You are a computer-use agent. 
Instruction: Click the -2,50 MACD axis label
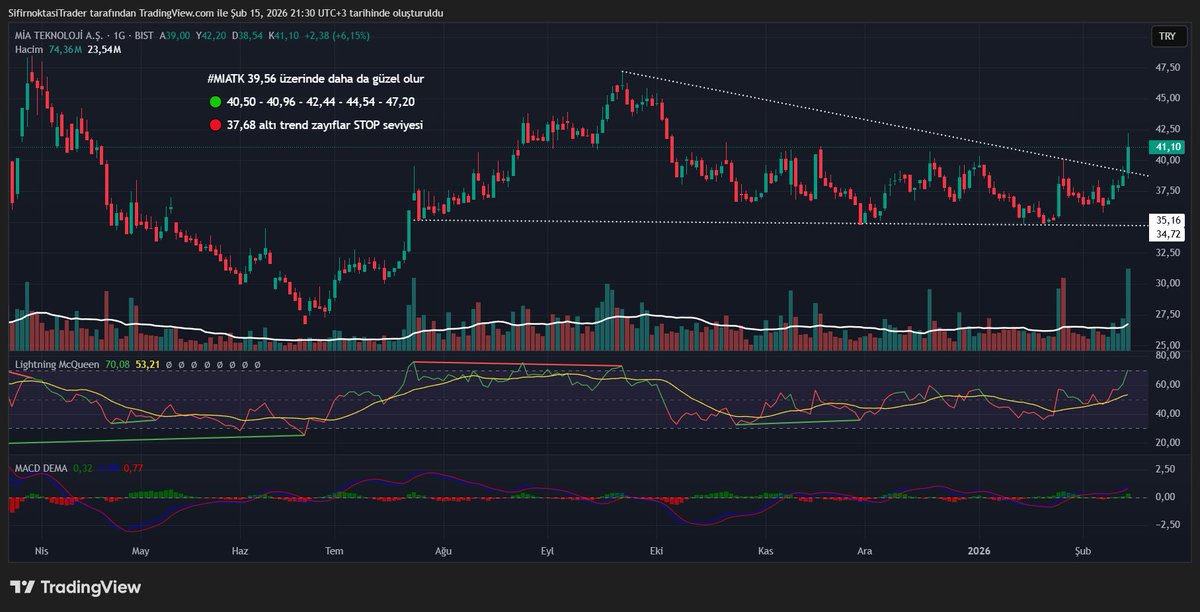(1167, 524)
